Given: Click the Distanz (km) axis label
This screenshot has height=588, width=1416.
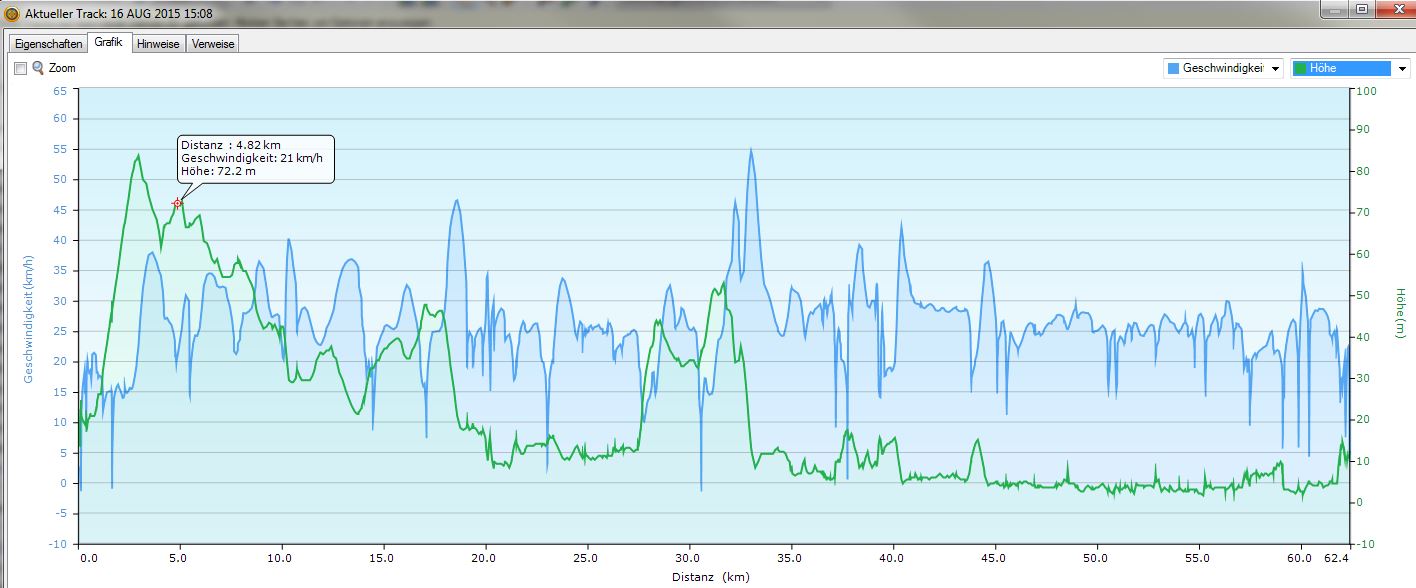Looking at the screenshot, I should click(710, 576).
